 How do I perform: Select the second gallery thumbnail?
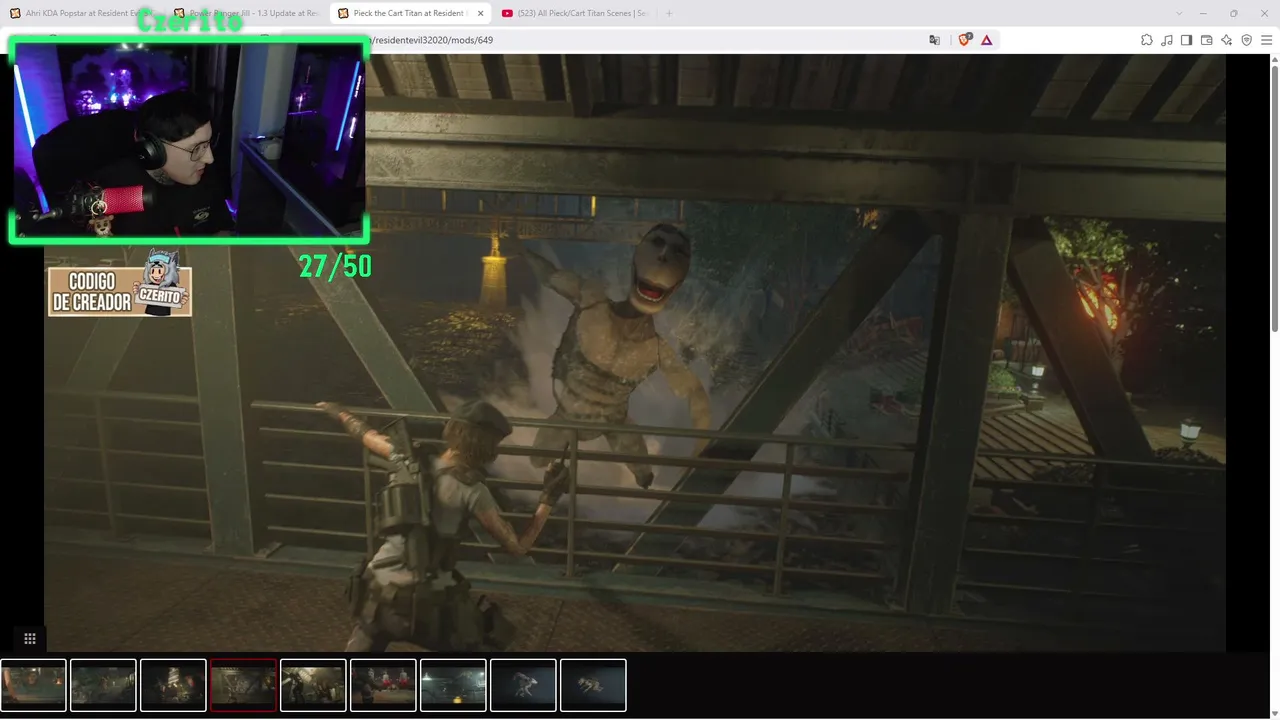point(103,685)
